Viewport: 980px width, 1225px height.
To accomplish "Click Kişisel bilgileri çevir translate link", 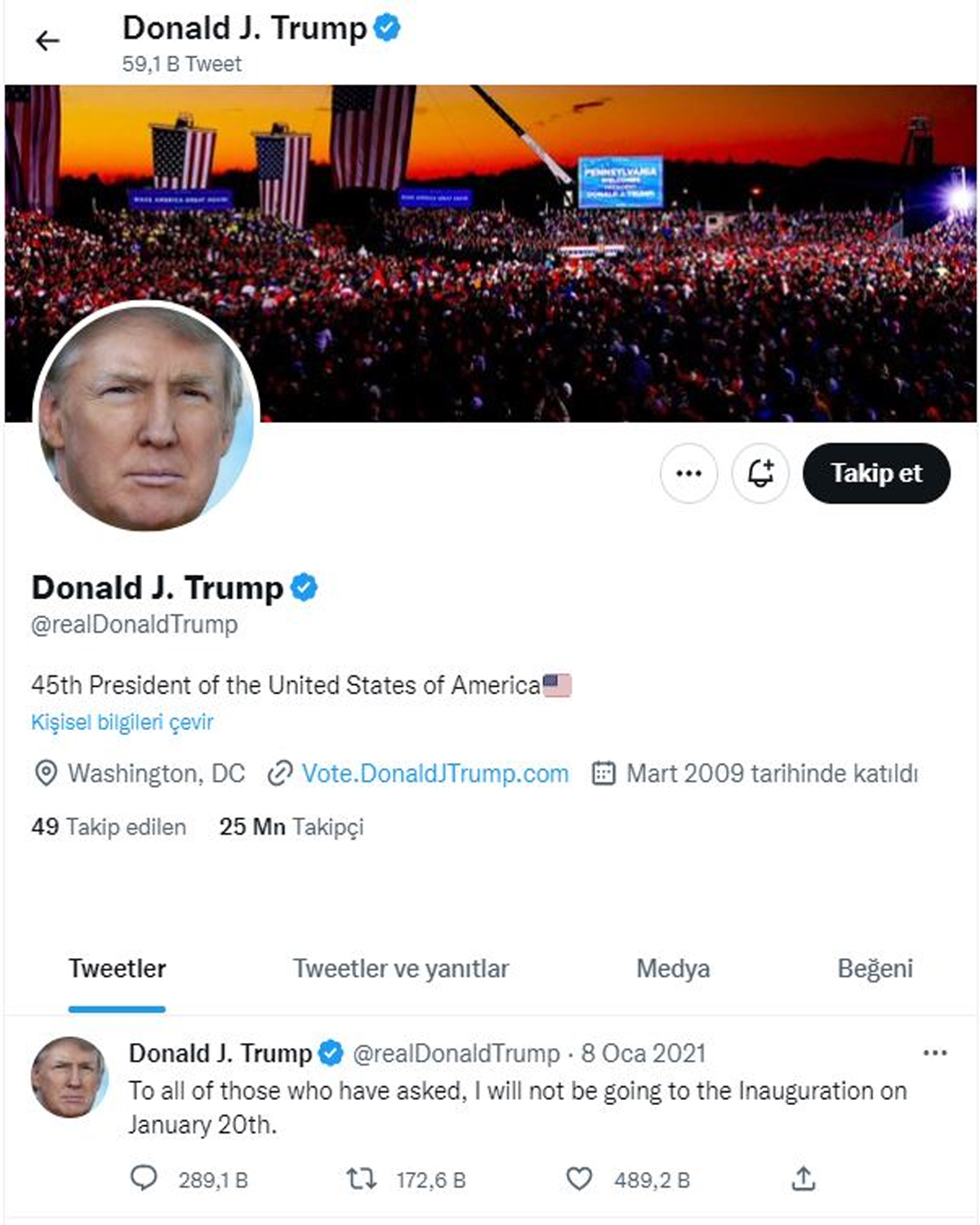I will click(122, 722).
